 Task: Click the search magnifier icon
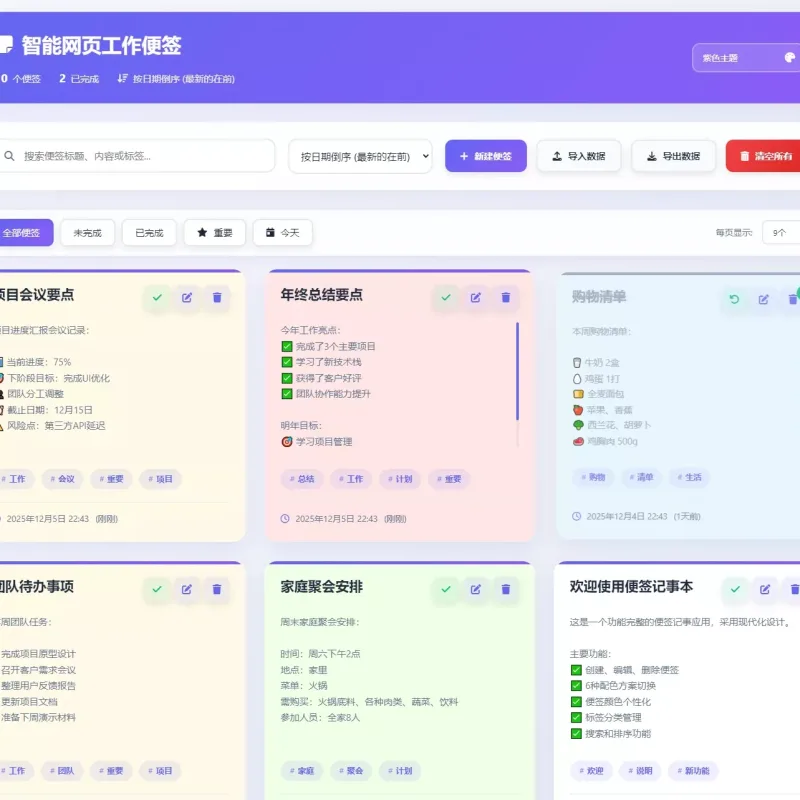click(9, 156)
